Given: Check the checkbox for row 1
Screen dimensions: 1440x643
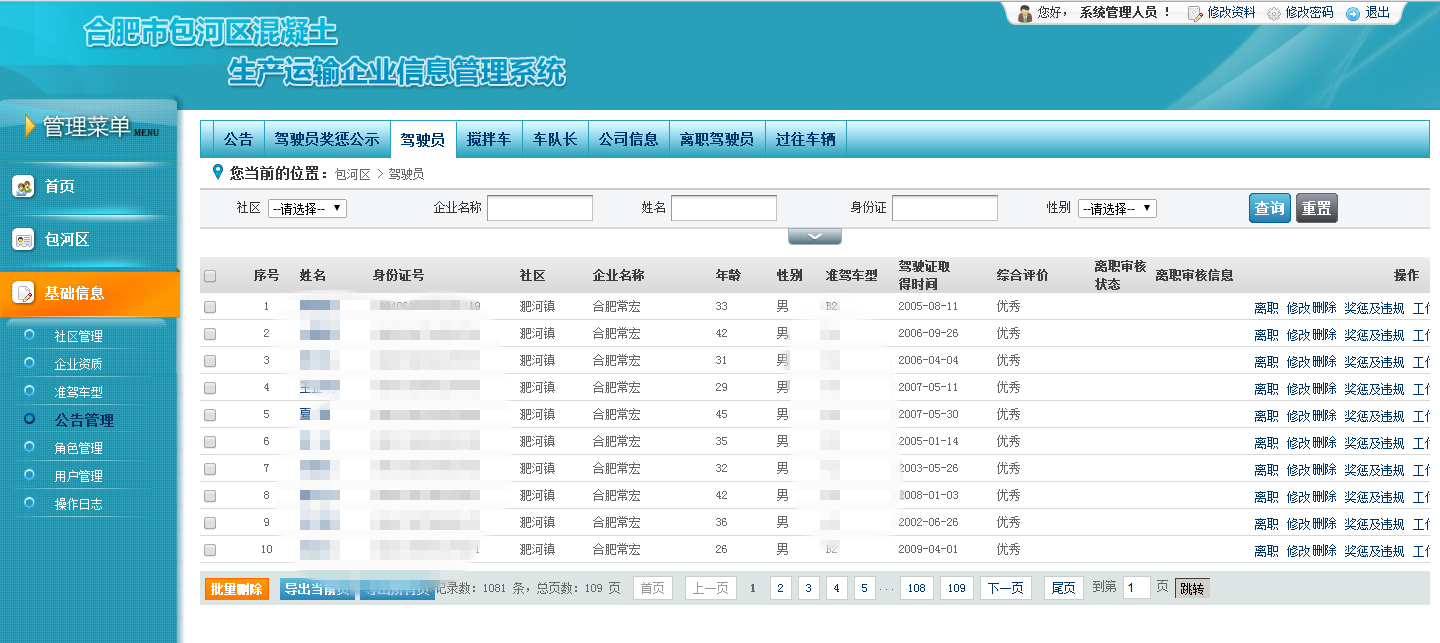Looking at the screenshot, I should click(x=210, y=307).
